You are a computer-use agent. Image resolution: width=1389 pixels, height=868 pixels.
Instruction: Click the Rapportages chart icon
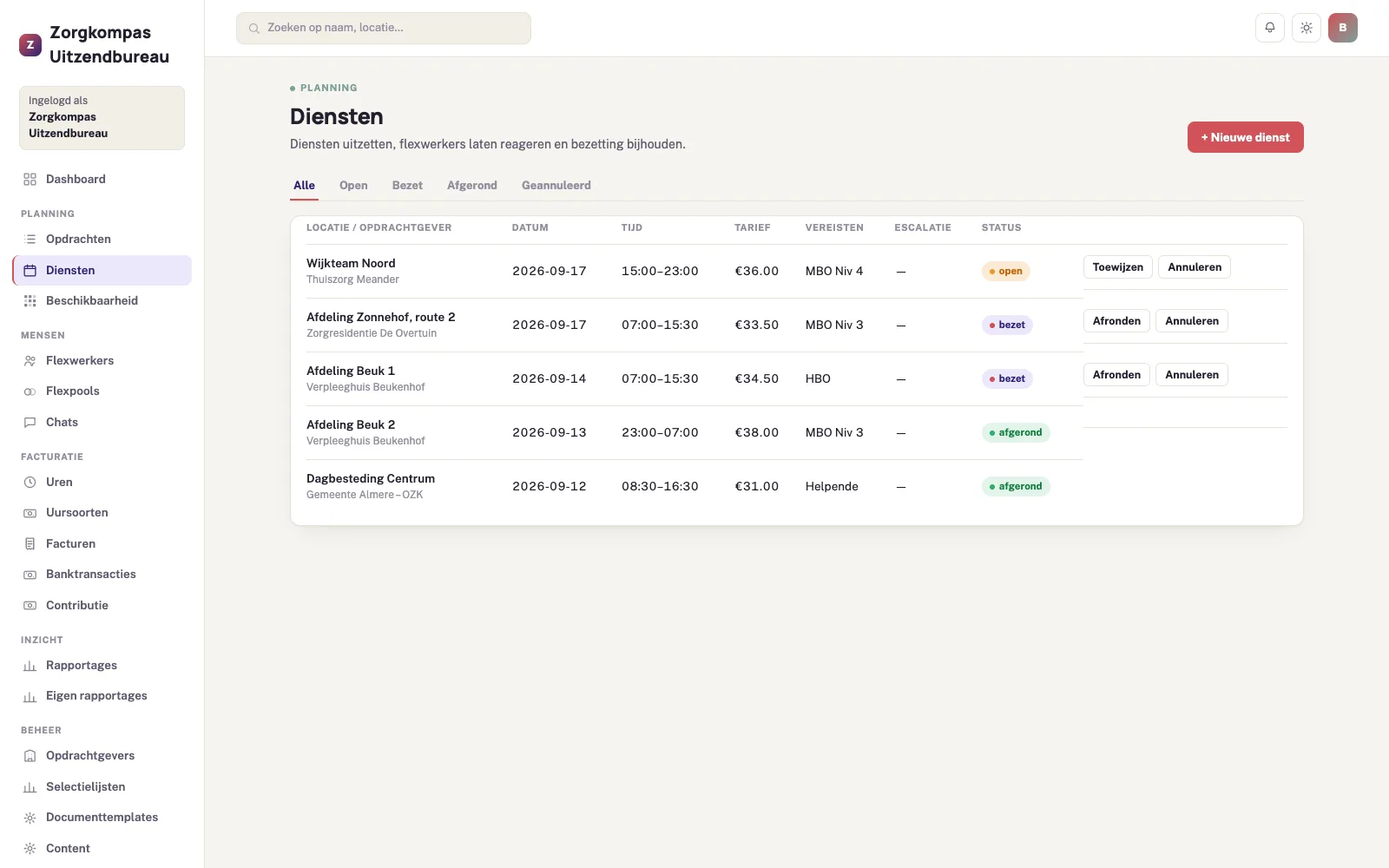(30, 665)
